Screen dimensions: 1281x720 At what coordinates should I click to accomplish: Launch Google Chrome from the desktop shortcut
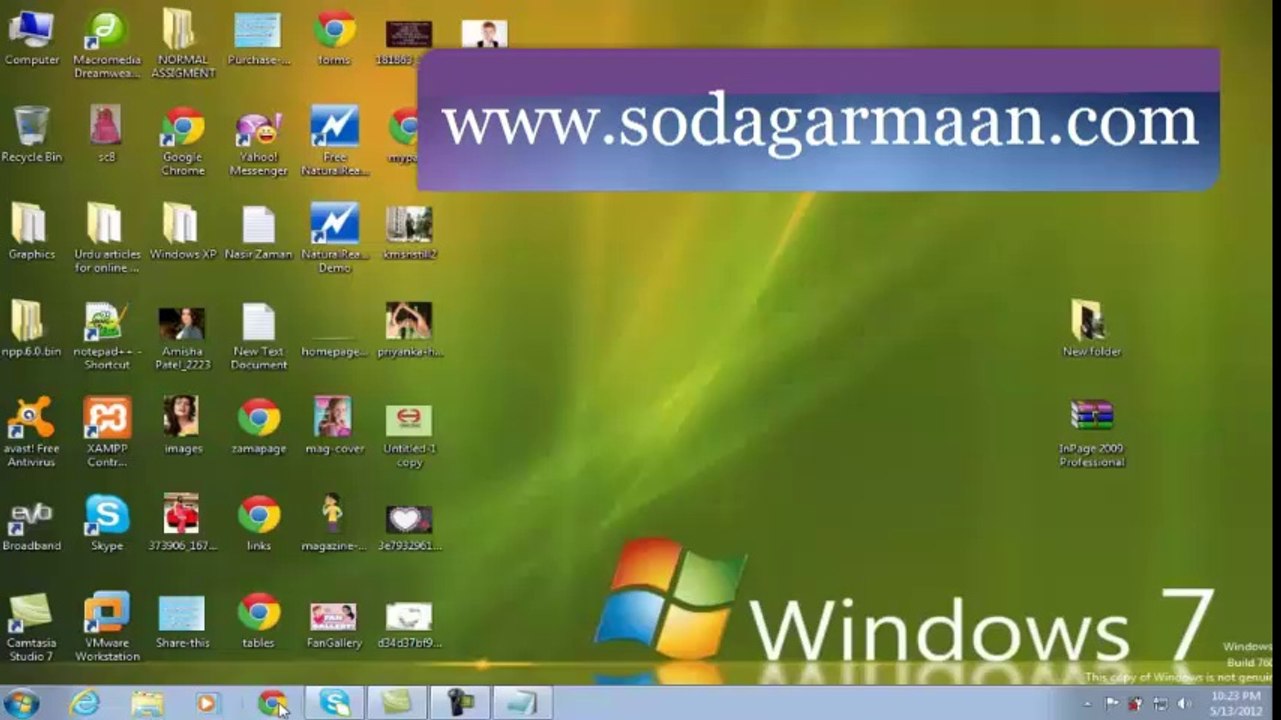183,142
